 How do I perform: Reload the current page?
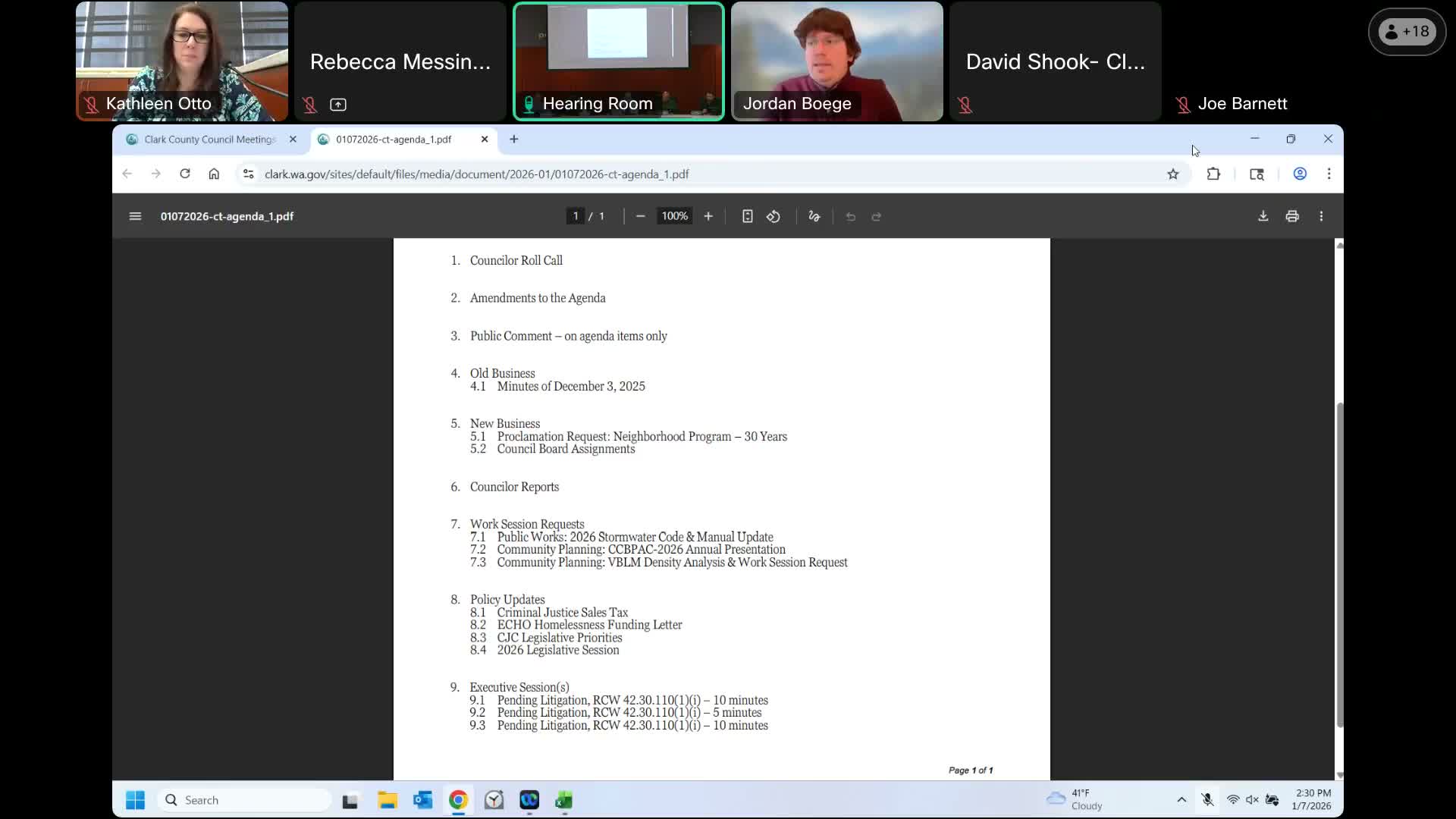184,174
